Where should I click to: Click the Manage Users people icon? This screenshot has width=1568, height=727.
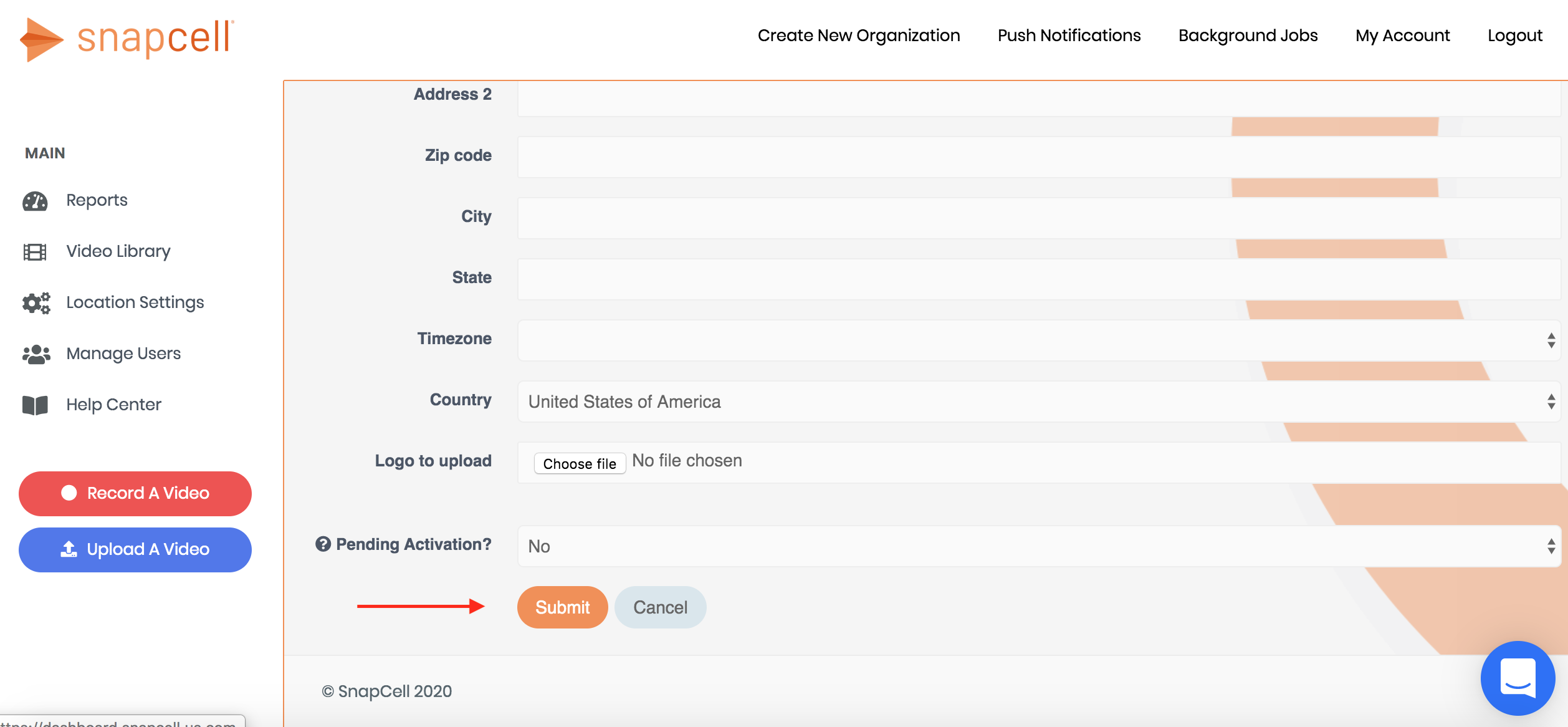tap(36, 354)
